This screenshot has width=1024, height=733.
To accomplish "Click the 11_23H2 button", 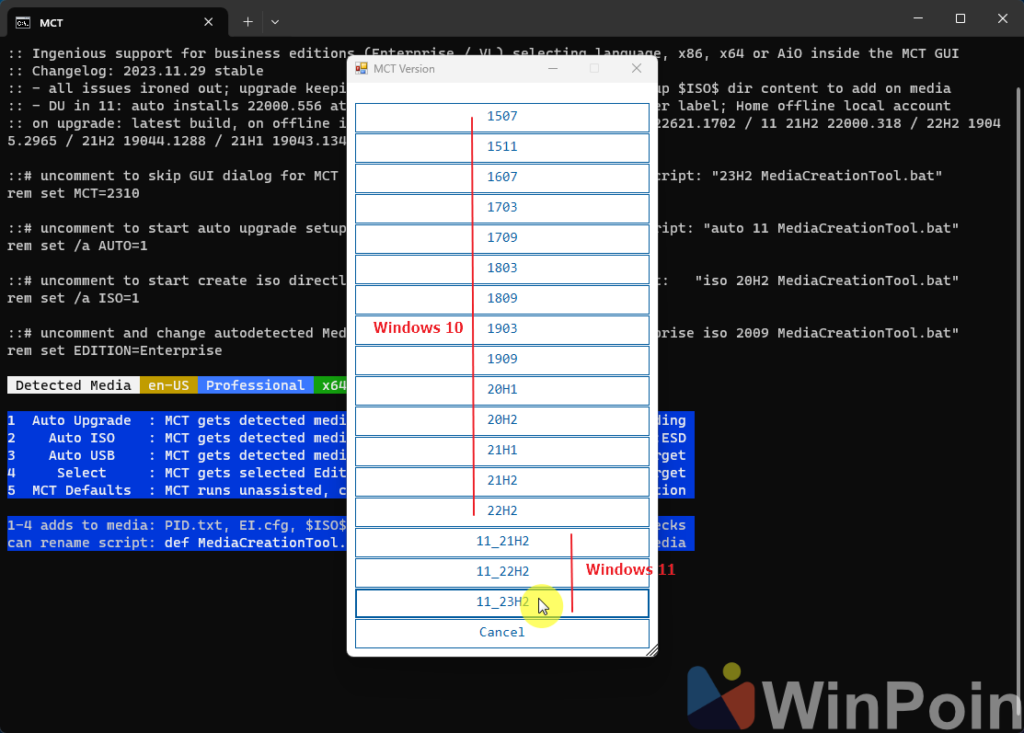I will 502,603.
